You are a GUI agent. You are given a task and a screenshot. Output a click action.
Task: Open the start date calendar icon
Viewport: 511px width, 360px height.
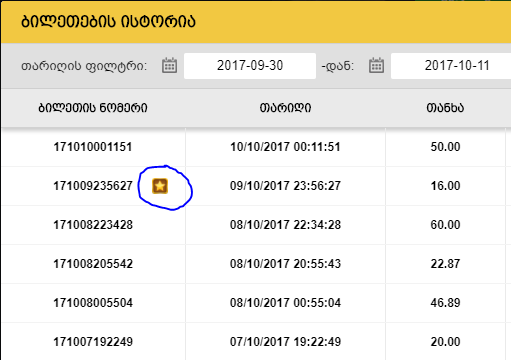point(169,65)
